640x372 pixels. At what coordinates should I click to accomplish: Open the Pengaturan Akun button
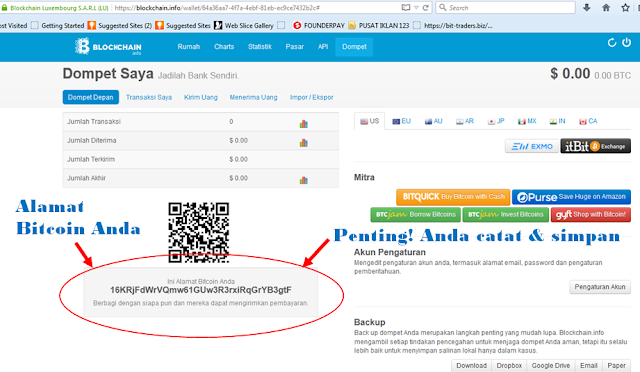[x=600, y=287]
